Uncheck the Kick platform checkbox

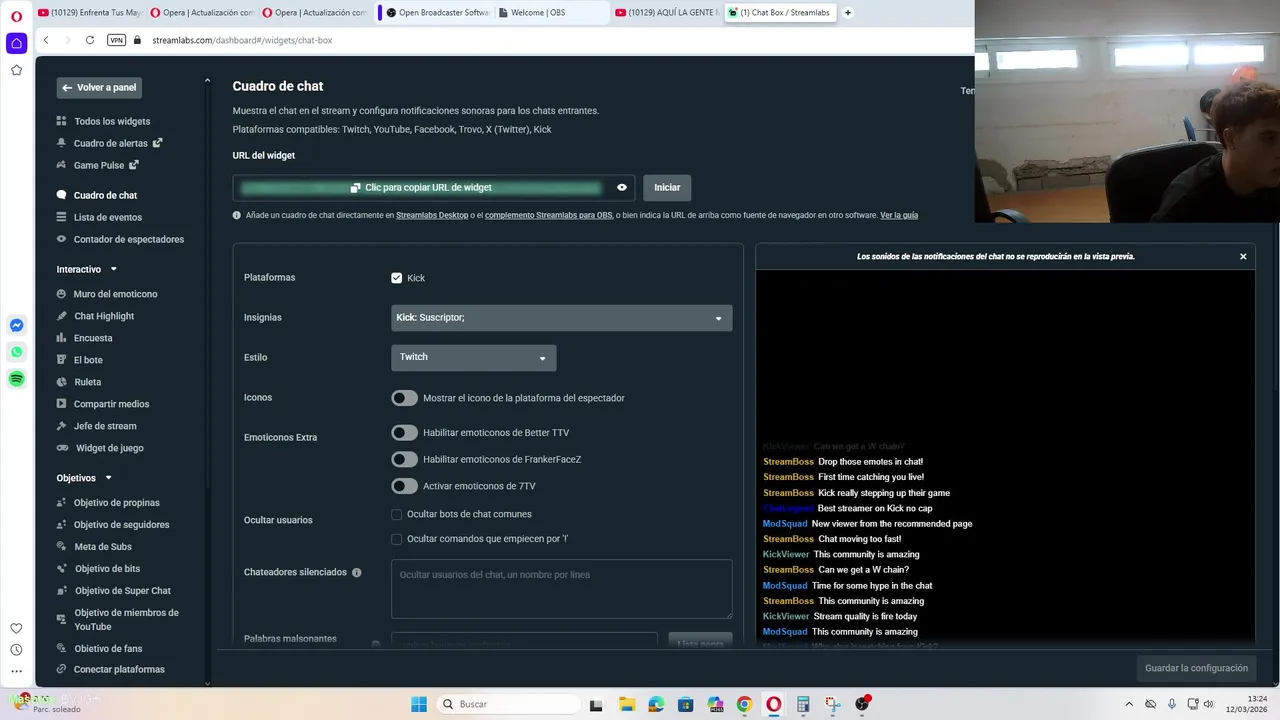[397, 278]
